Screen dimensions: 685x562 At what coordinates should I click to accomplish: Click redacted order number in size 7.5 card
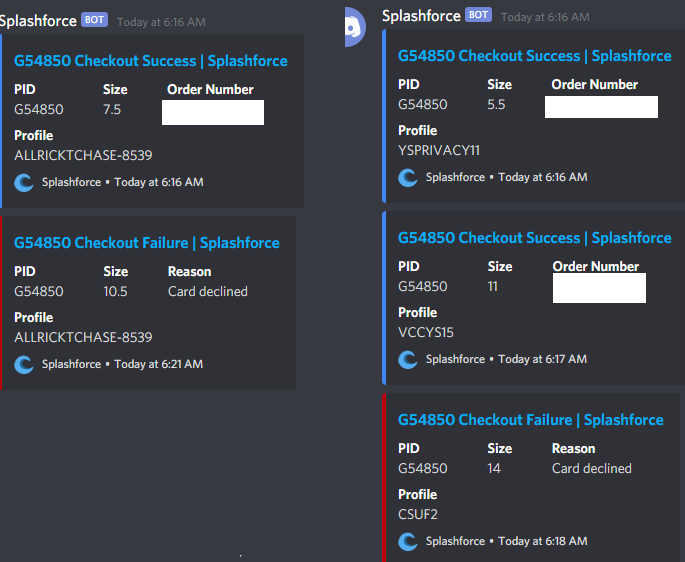(x=213, y=113)
